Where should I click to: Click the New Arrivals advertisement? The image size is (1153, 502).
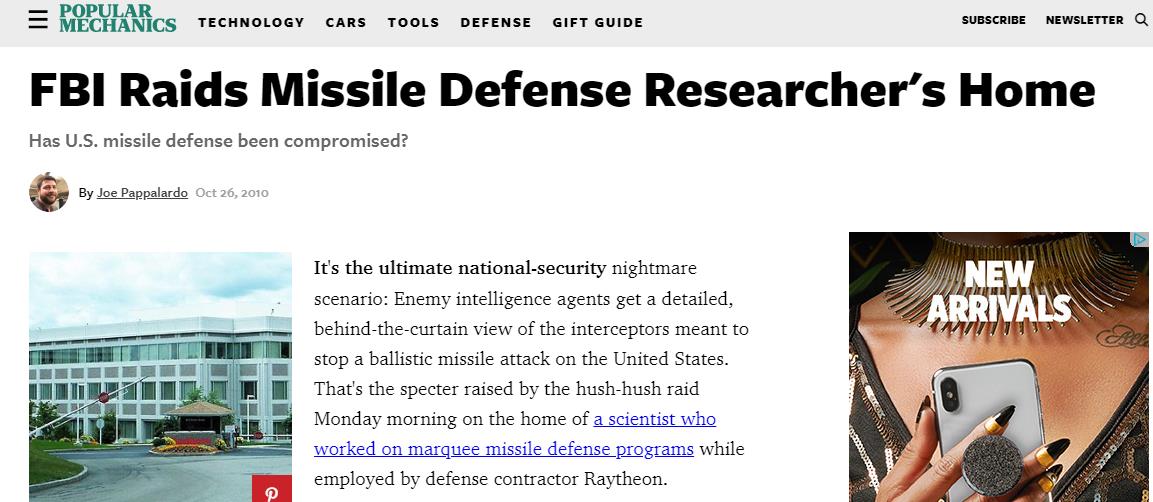point(999,367)
